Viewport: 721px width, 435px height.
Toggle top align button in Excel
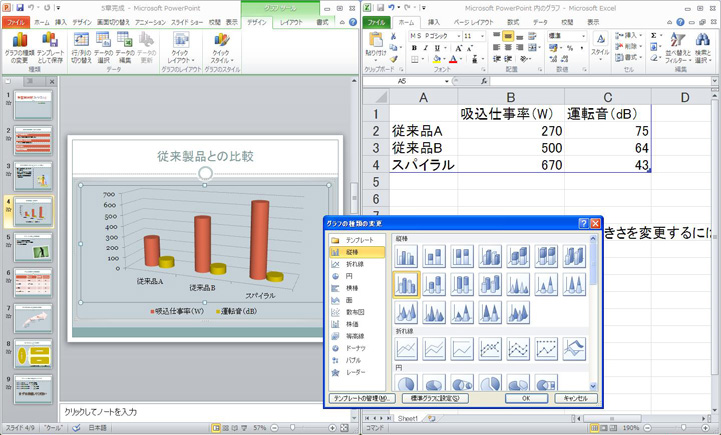[x=497, y=36]
